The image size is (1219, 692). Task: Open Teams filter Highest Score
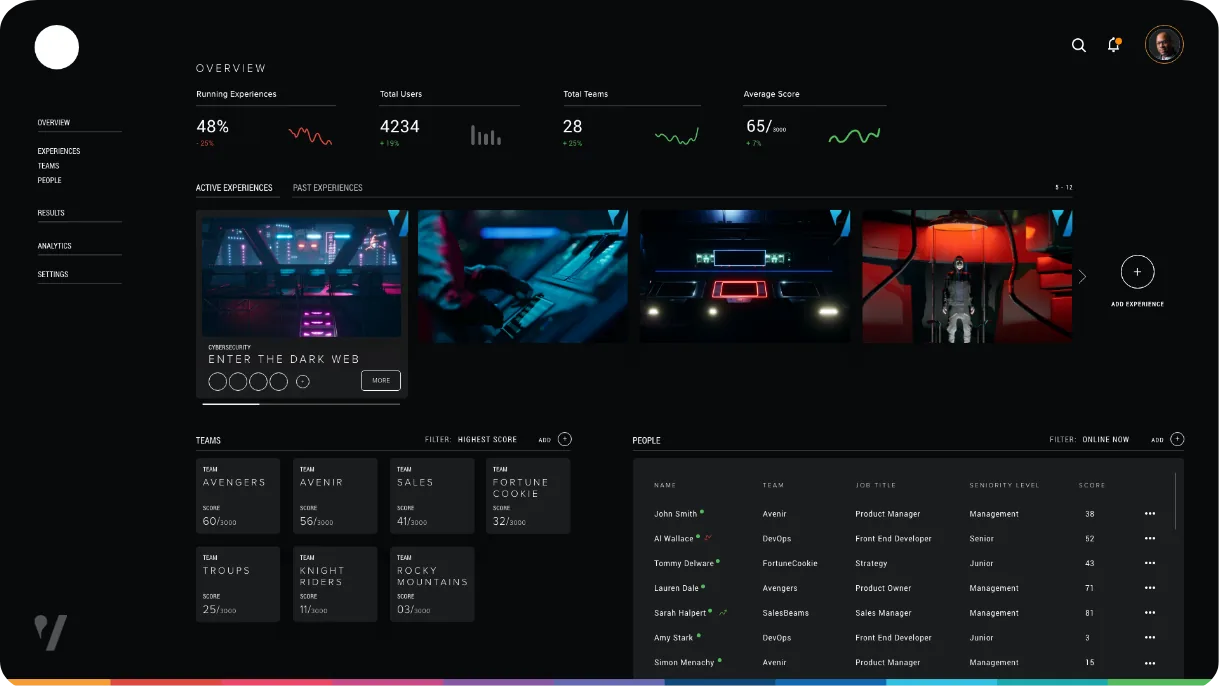487,440
